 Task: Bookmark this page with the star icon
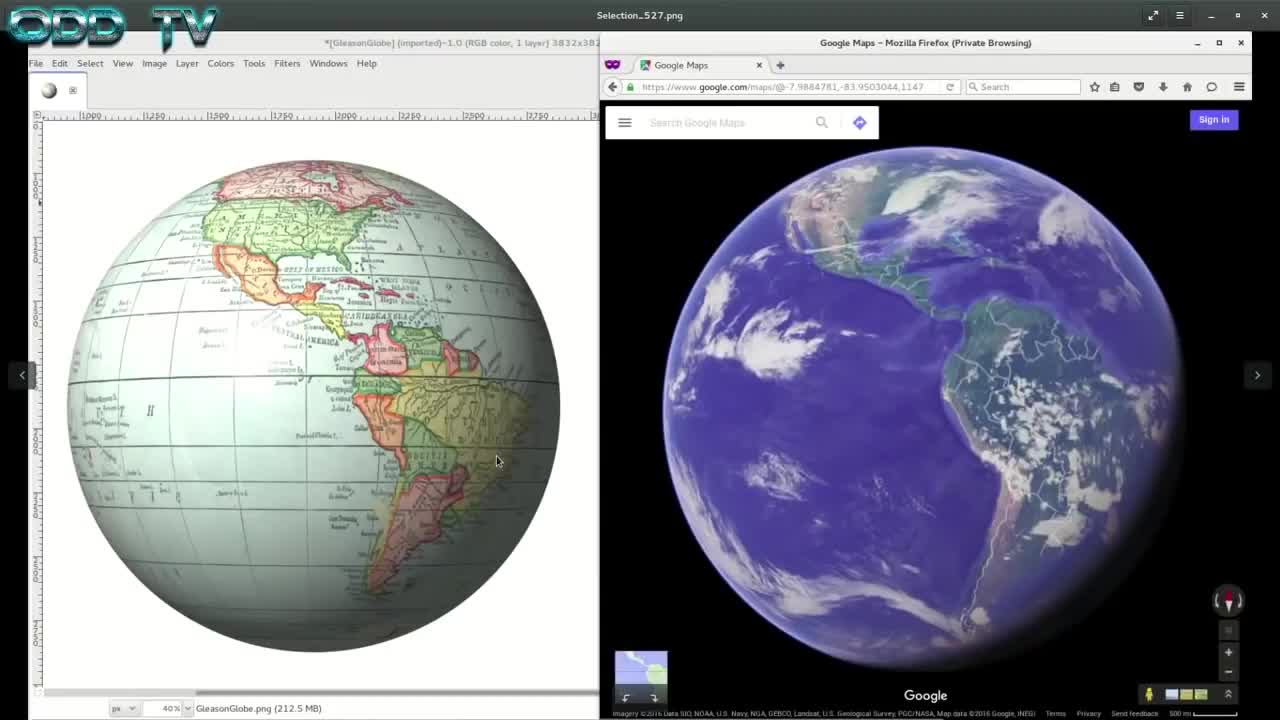click(x=1094, y=87)
